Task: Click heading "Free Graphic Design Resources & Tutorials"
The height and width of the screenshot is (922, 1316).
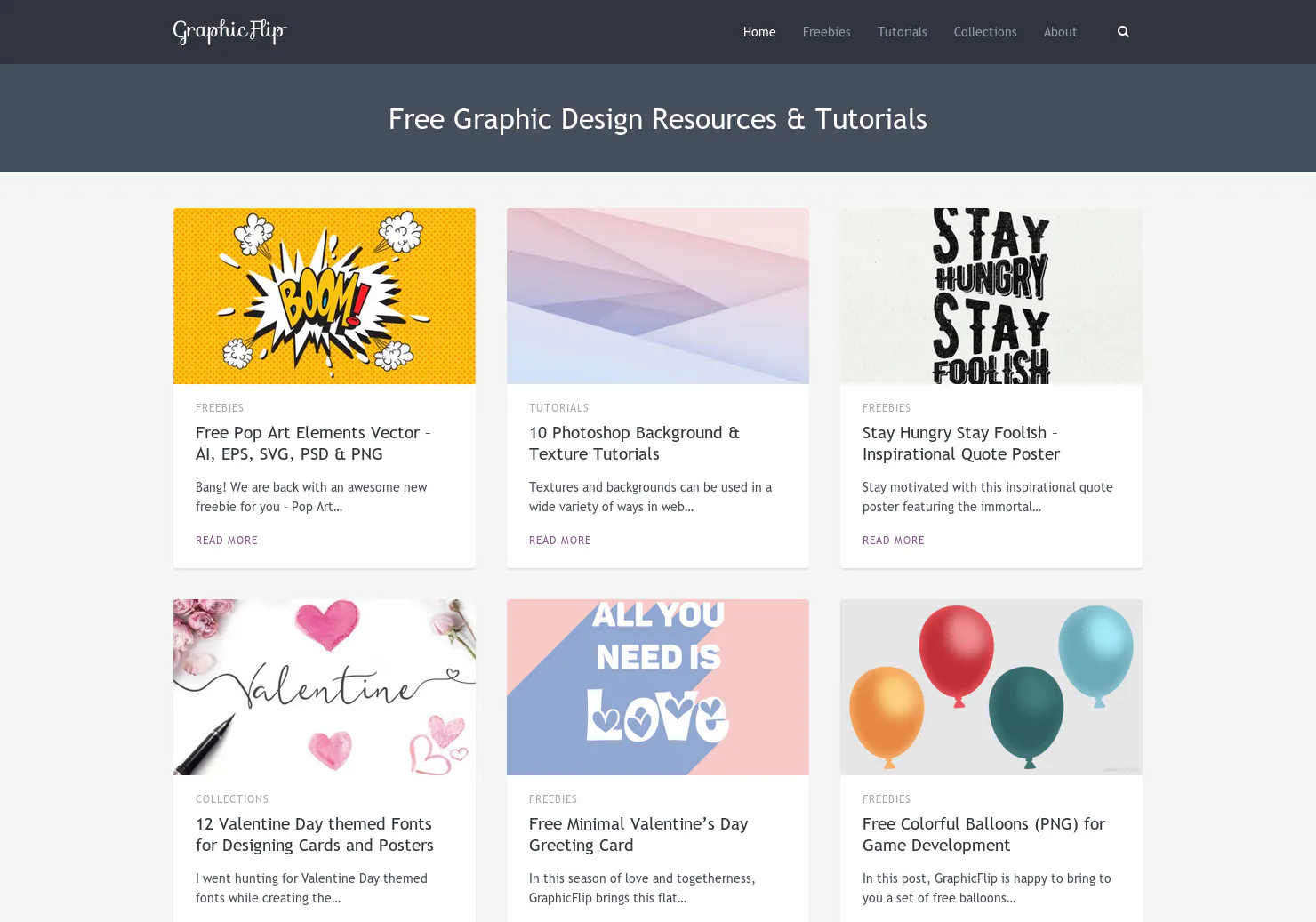Action: point(658,119)
